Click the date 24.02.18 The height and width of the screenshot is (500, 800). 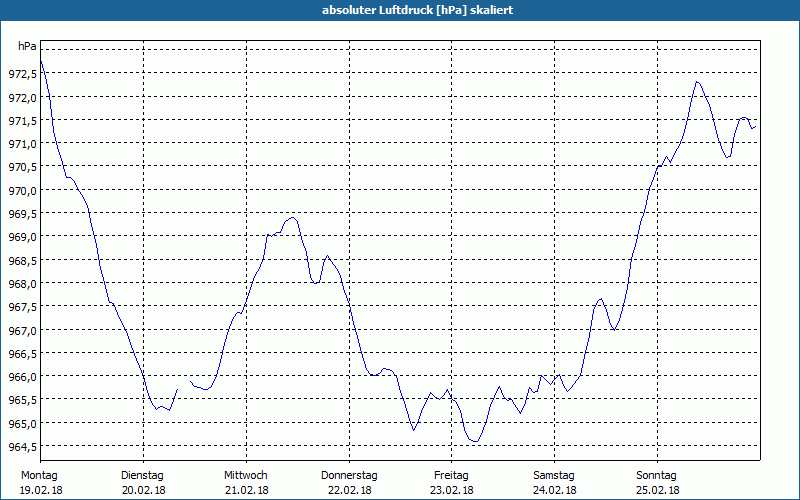pyautogui.click(x=555, y=490)
